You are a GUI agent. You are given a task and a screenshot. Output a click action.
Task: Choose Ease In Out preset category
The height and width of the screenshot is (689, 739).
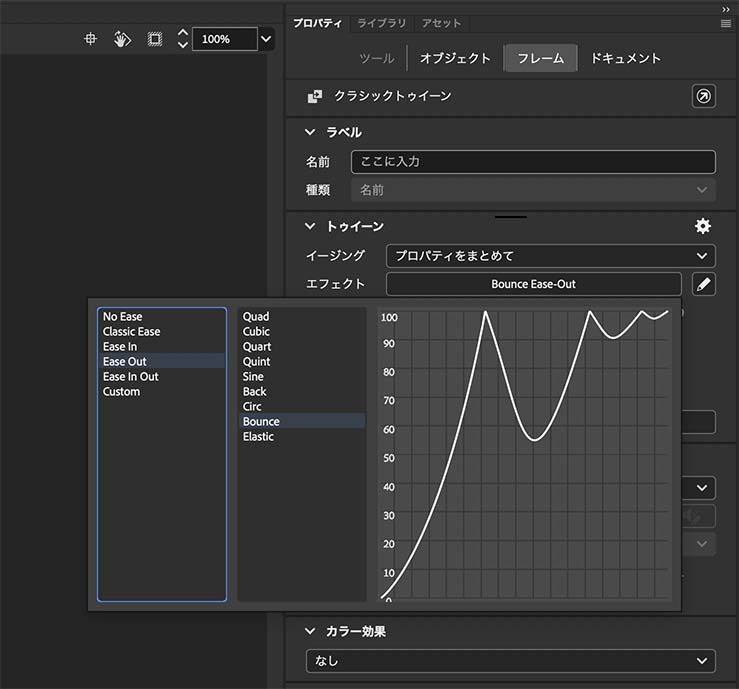click(131, 376)
